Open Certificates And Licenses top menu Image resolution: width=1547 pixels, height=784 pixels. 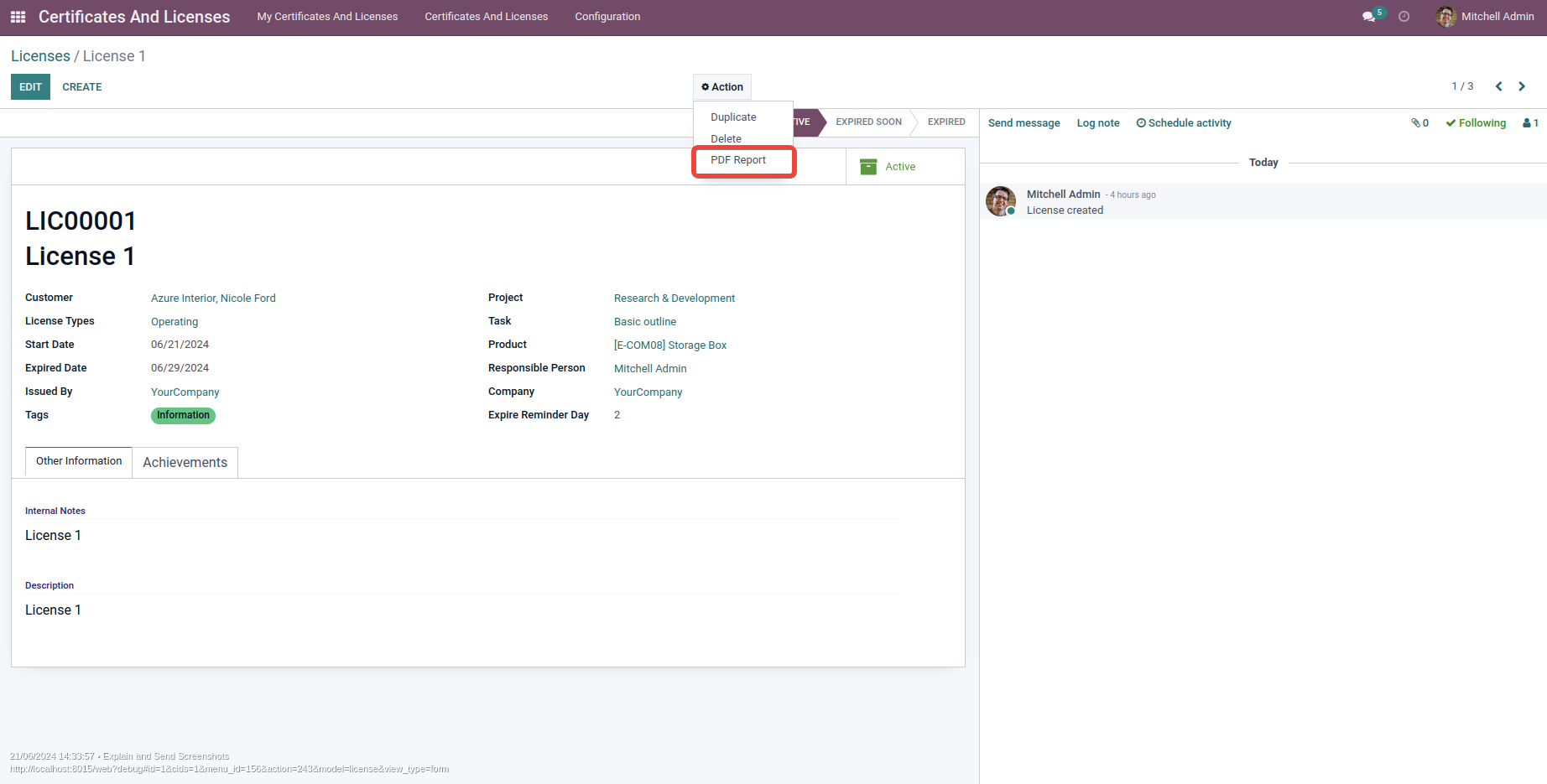point(487,17)
